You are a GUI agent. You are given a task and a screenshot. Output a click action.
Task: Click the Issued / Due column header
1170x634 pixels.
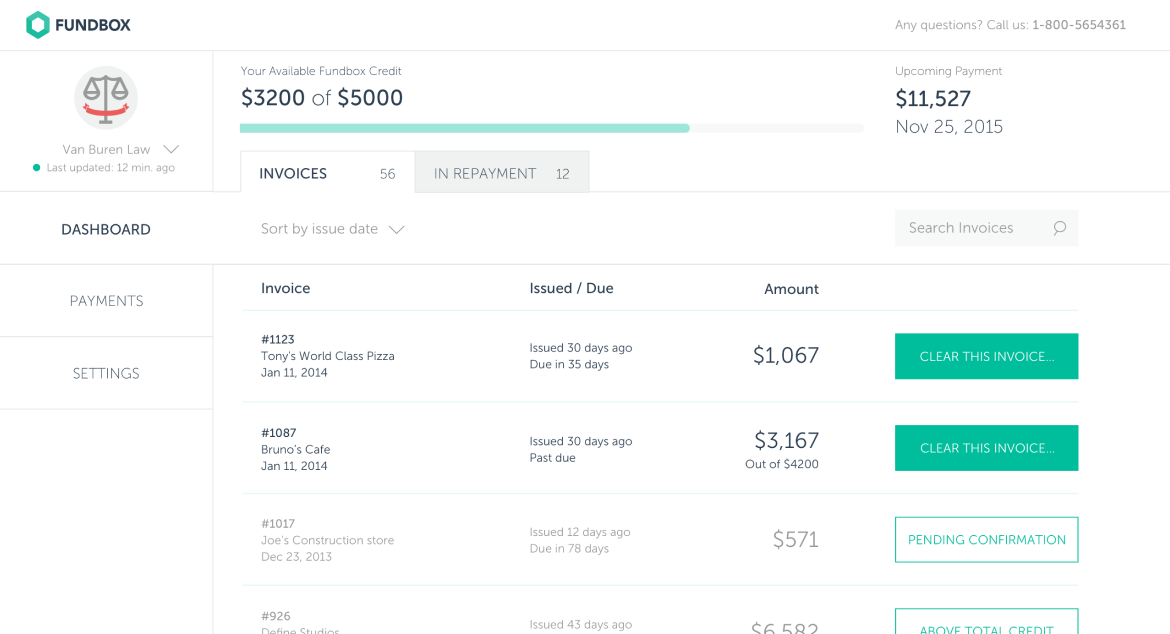tap(571, 288)
